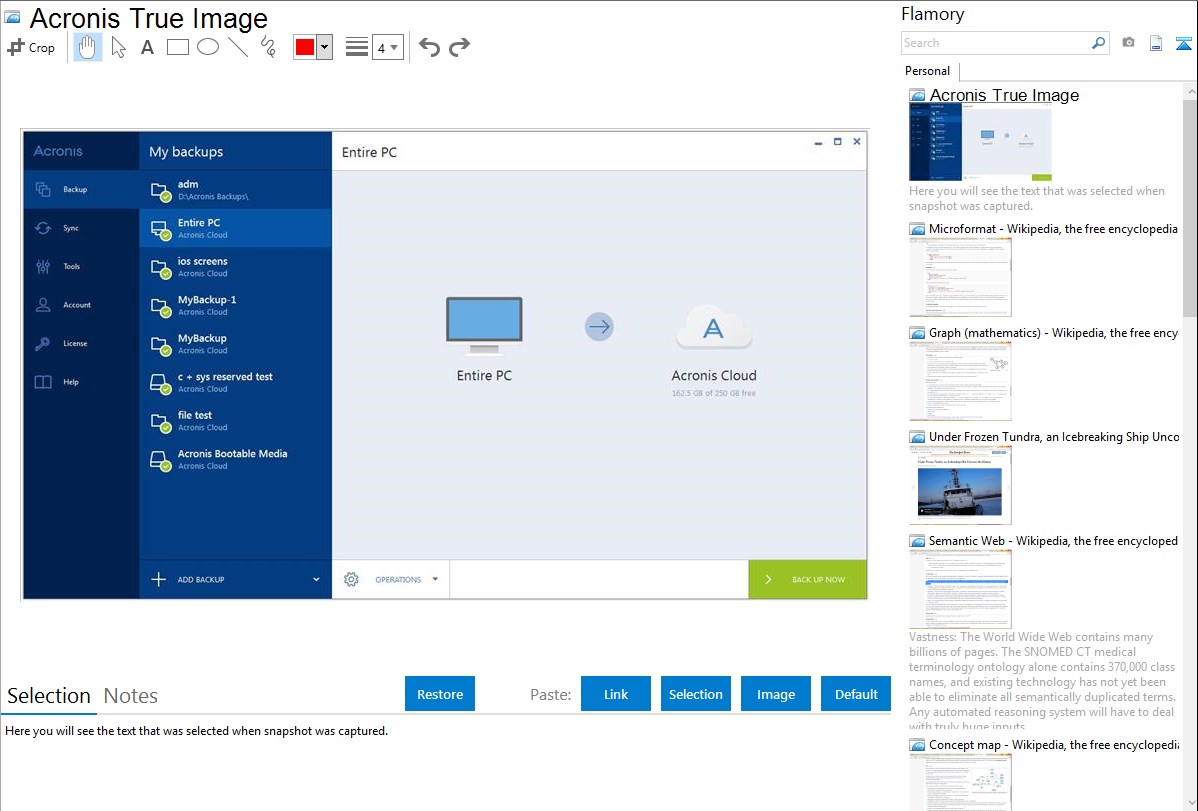Open the Under Frozen Tundra snapshot title

click(x=1054, y=436)
